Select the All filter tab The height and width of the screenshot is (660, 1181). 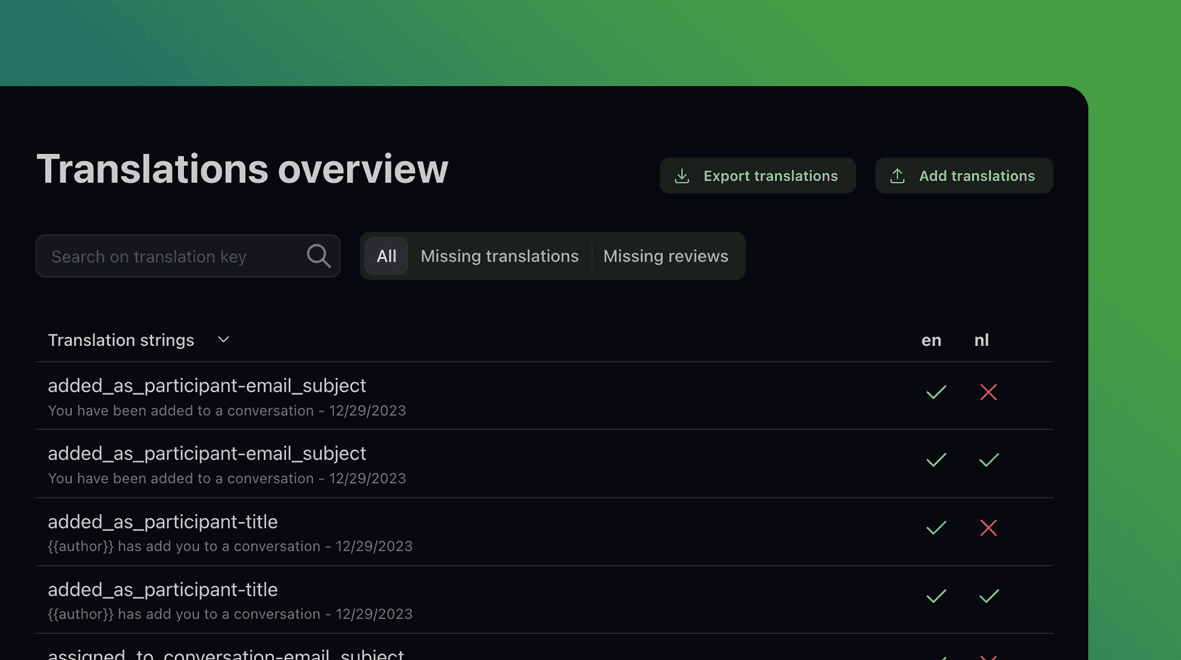pos(386,256)
